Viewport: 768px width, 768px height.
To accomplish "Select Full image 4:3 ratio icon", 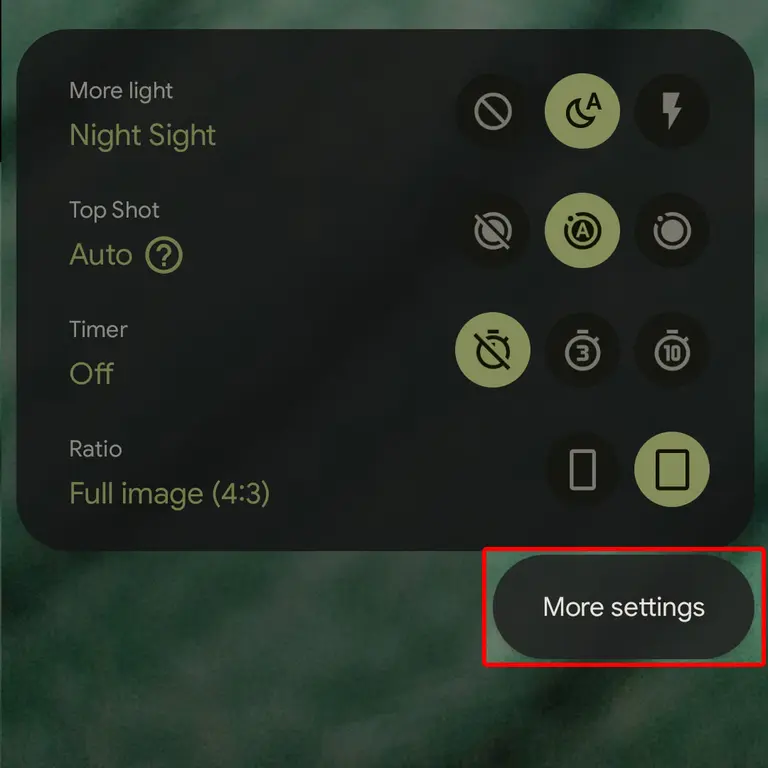I will (672, 469).
